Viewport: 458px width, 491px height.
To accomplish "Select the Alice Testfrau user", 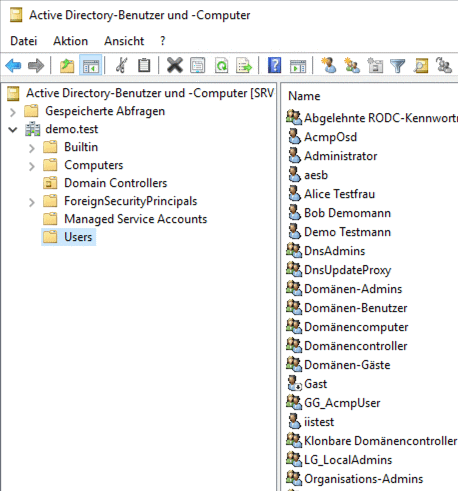I will pyautogui.click(x=339, y=194).
